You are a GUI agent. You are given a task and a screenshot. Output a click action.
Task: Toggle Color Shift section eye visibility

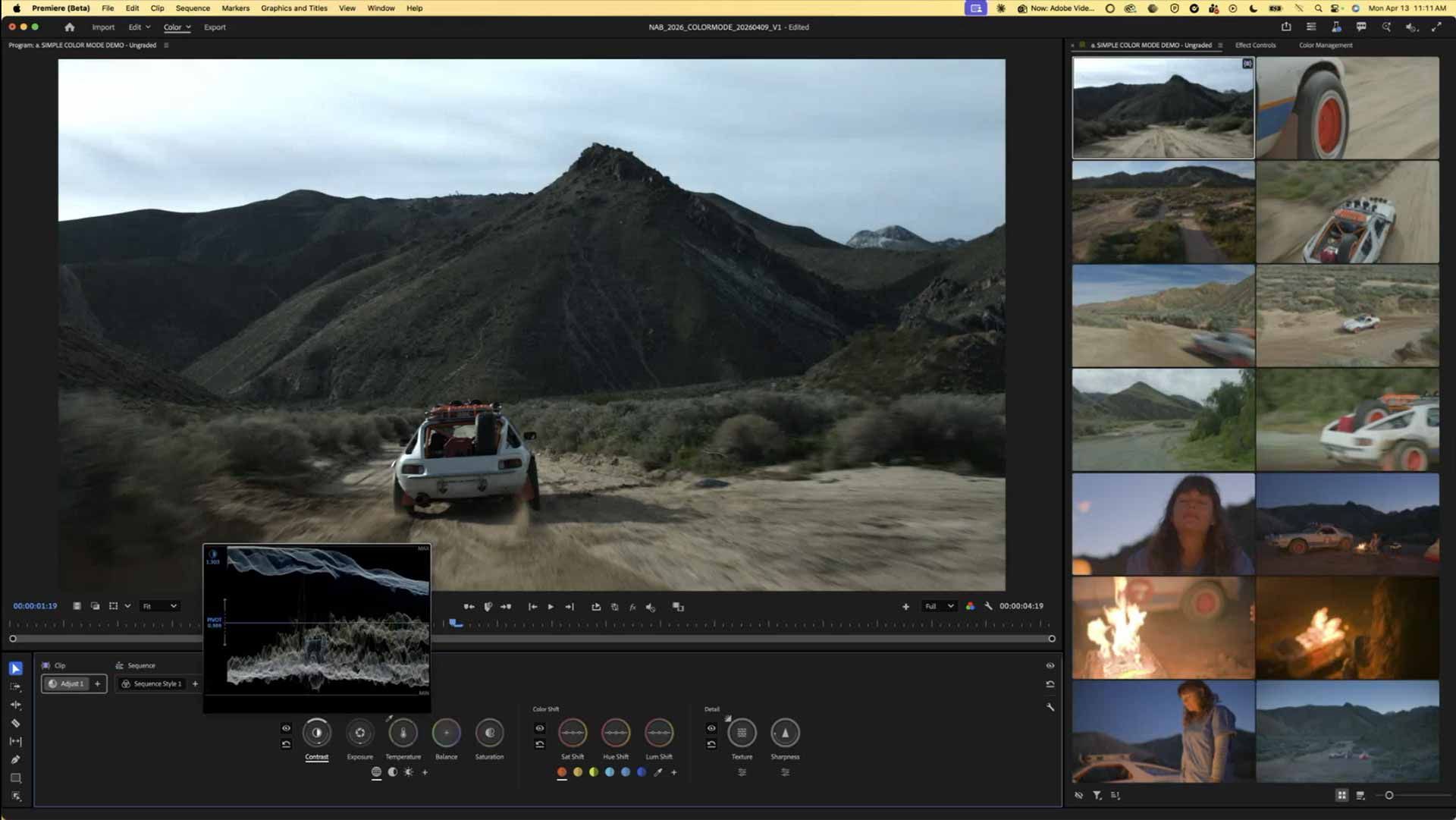(539, 728)
